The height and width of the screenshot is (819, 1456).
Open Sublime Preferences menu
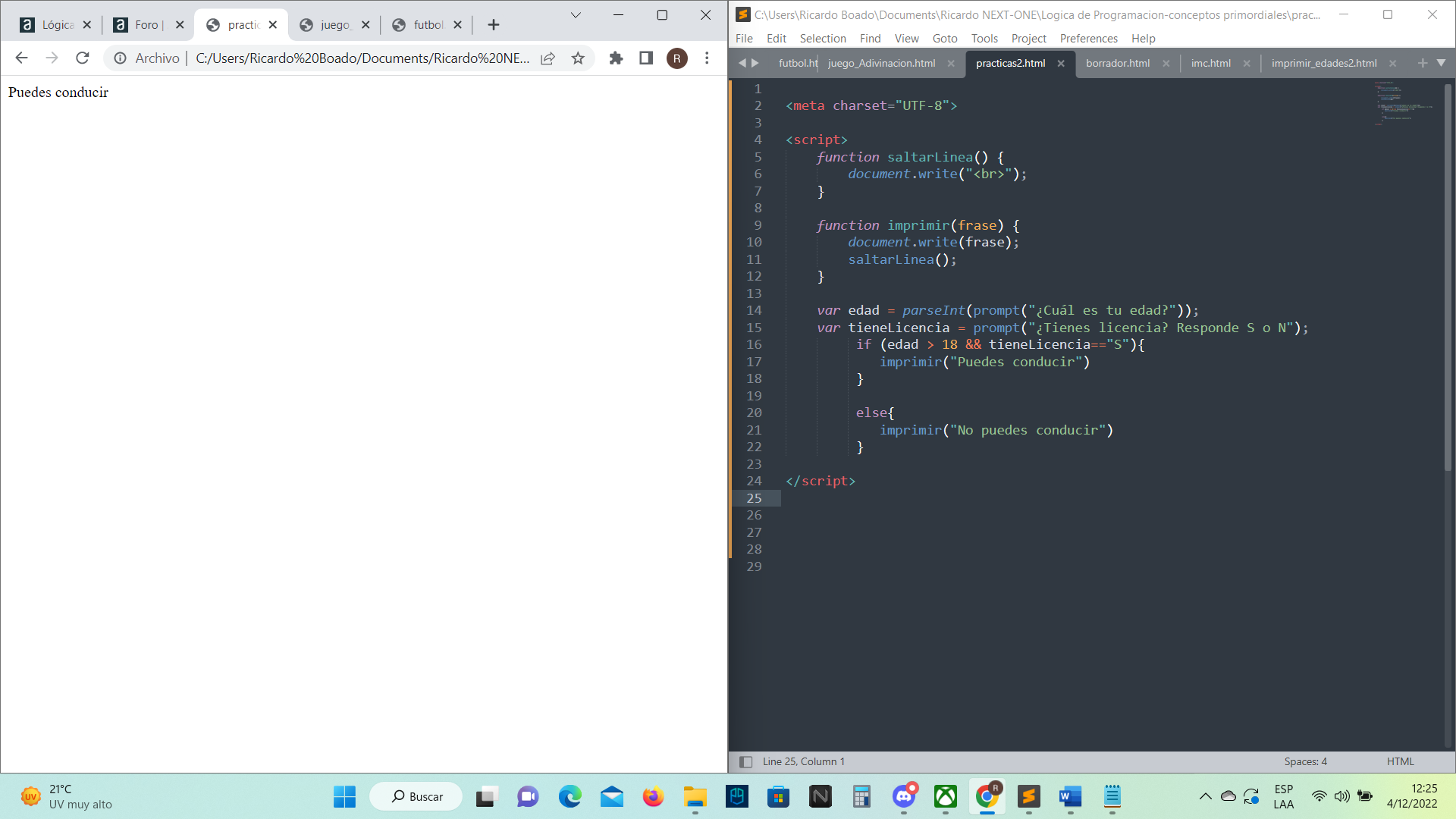pyautogui.click(x=1088, y=39)
